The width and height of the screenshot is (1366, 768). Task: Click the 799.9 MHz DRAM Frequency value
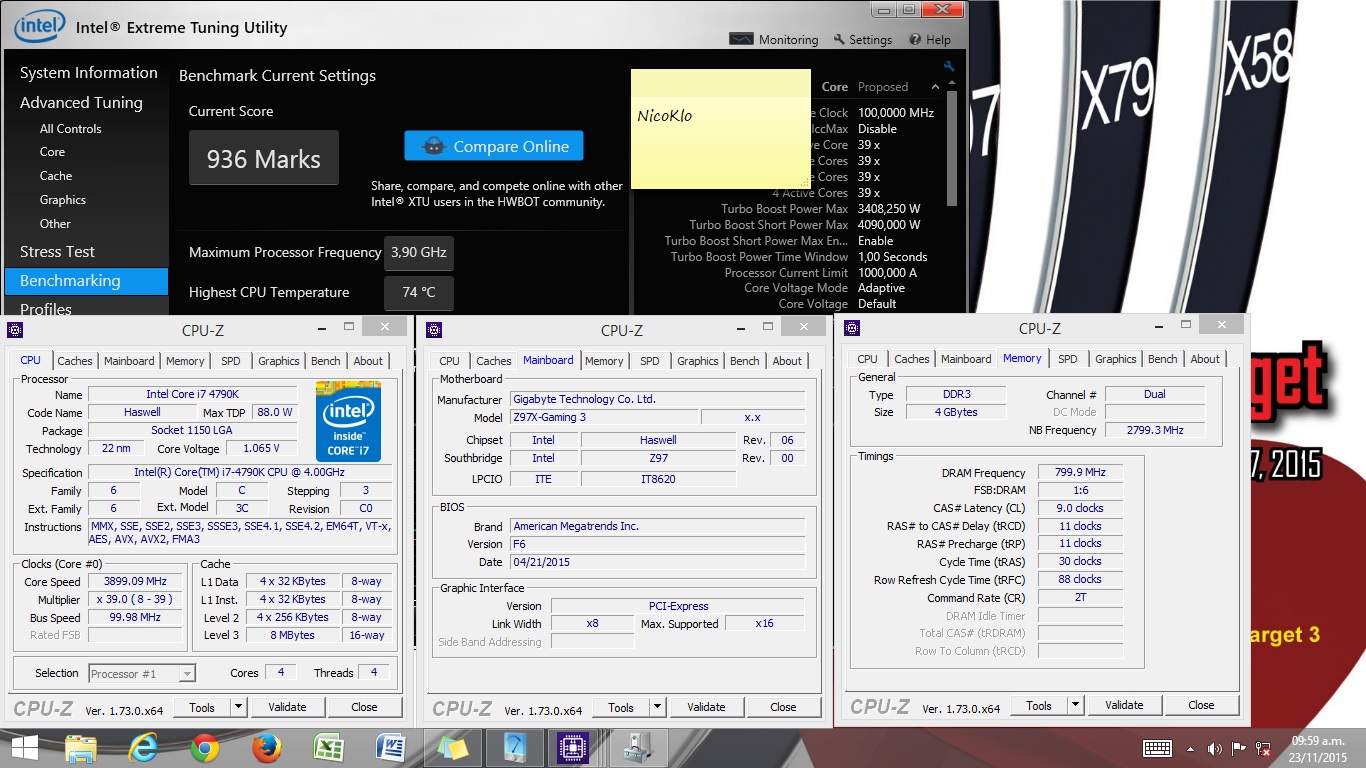[1080, 473]
